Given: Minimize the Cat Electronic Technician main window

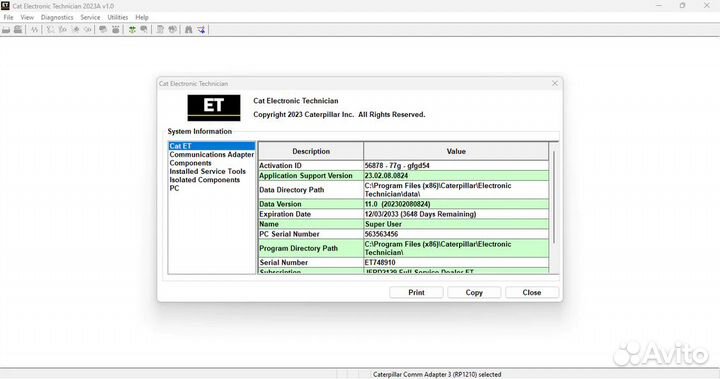Looking at the screenshot, I should (x=659, y=6).
